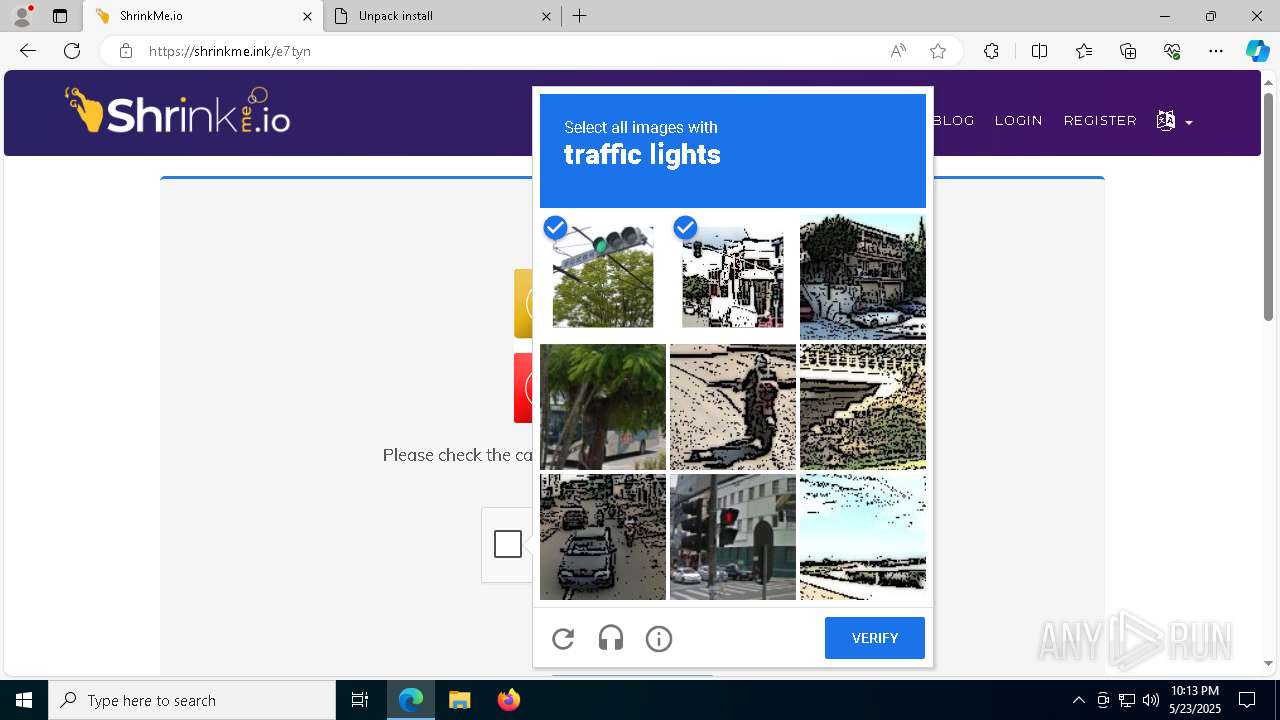Close the ShrinkMe.io tab
Image resolution: width=1280 pixels, height=720 pixels.
307,16
